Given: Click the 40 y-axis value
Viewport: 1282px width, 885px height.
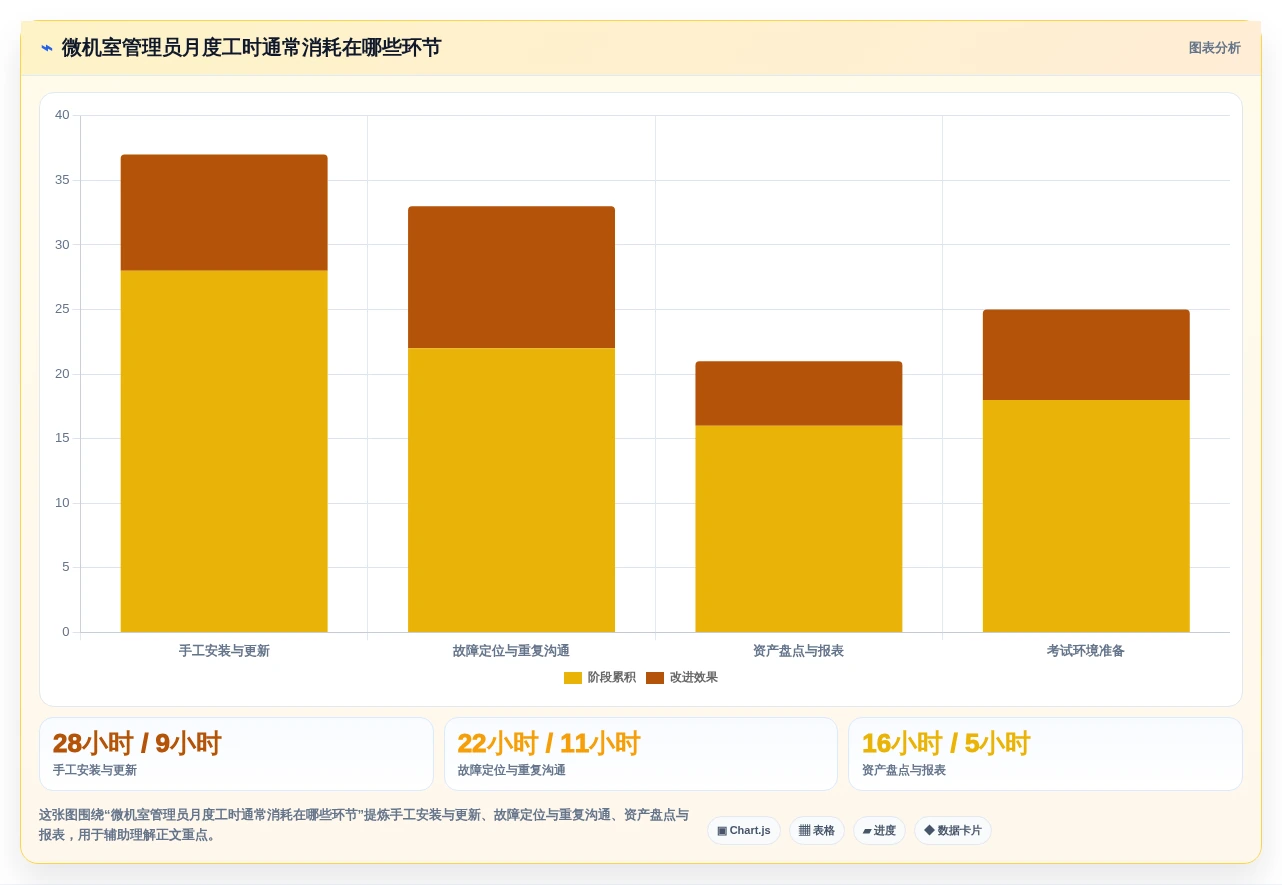Looking at the screenshot, I should 62,115.
